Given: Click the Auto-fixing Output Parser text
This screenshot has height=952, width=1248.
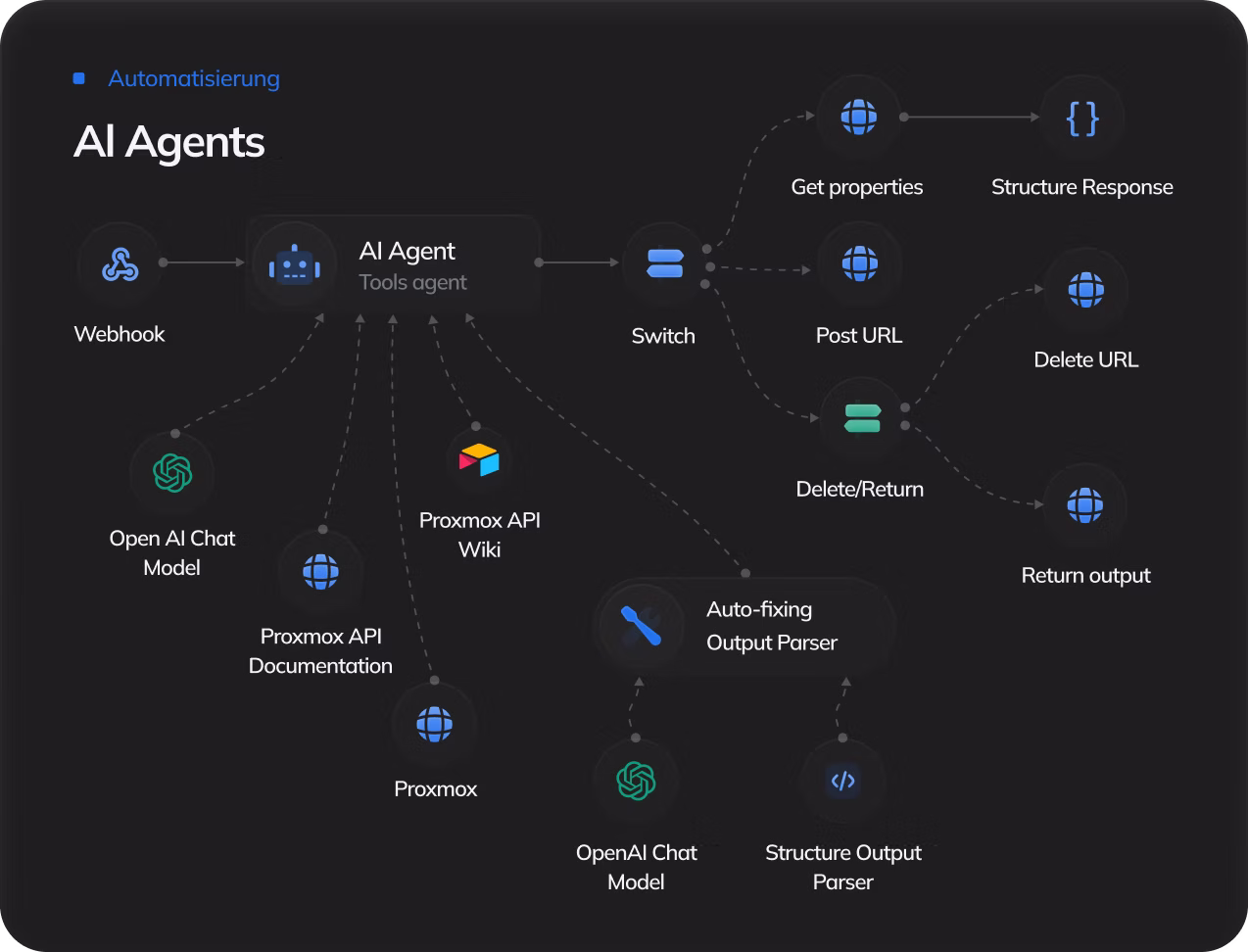Looking at the screenshot, I should [x=772, y=626].
